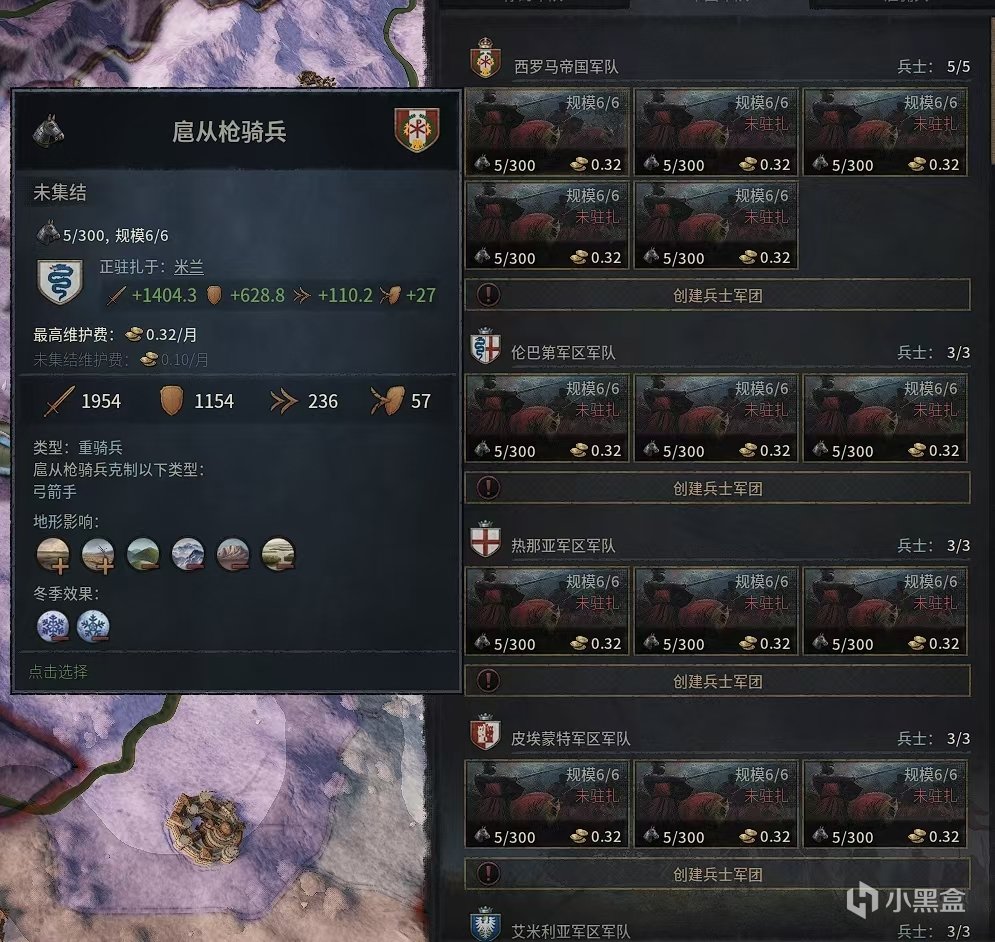
Task: Select fifth regiment card in 西罗马帝国军队 second row
Action: 716,225
